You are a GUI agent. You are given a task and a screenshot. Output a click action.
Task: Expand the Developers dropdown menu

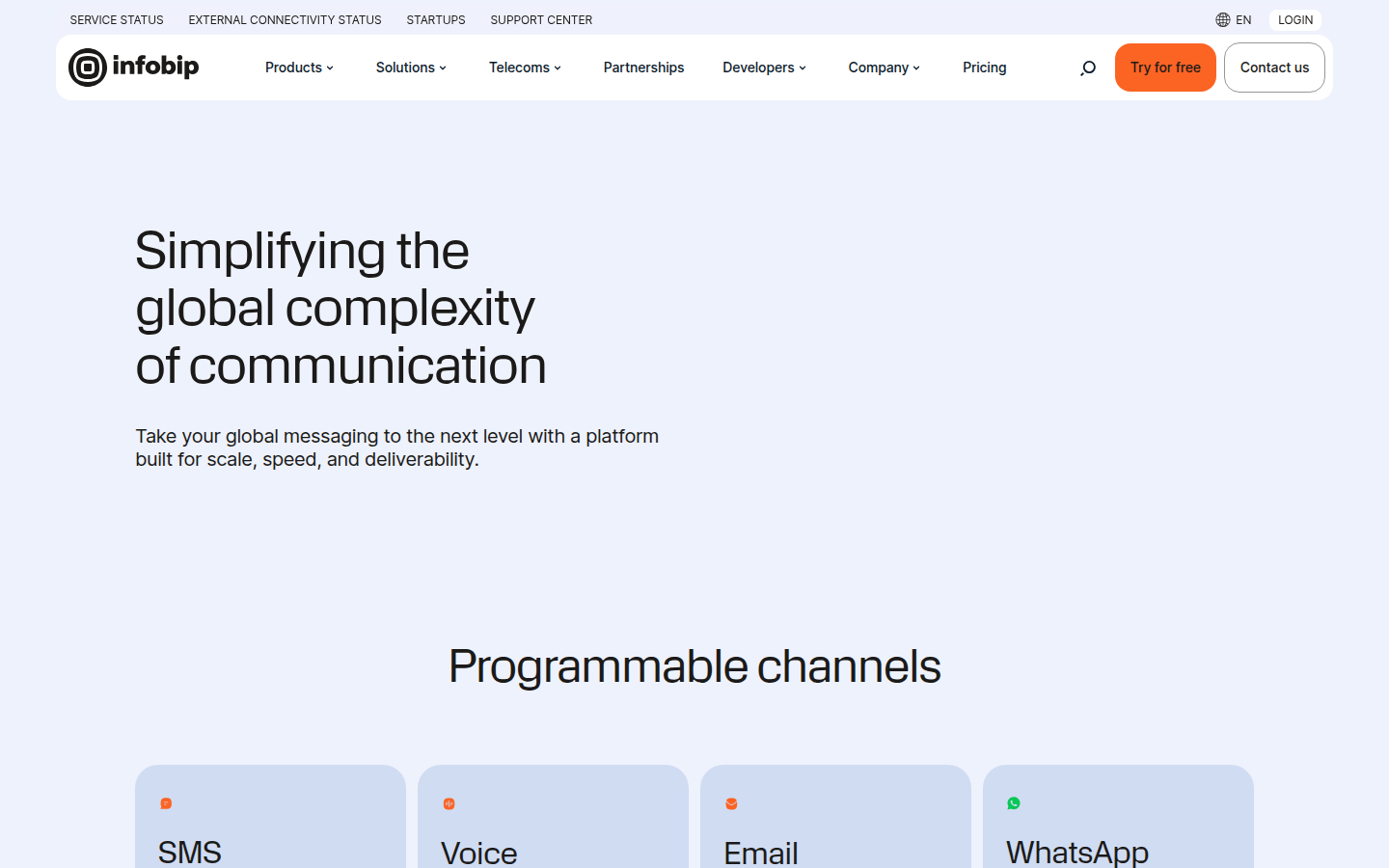764,68
